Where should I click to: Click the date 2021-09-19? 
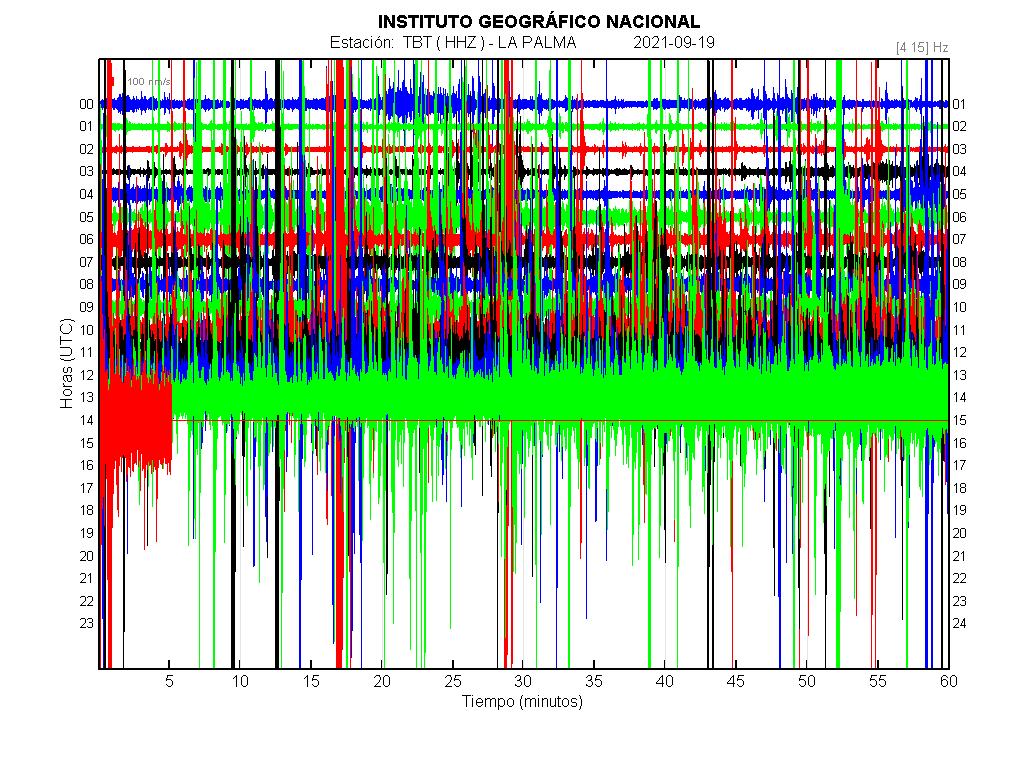point(674,43)
